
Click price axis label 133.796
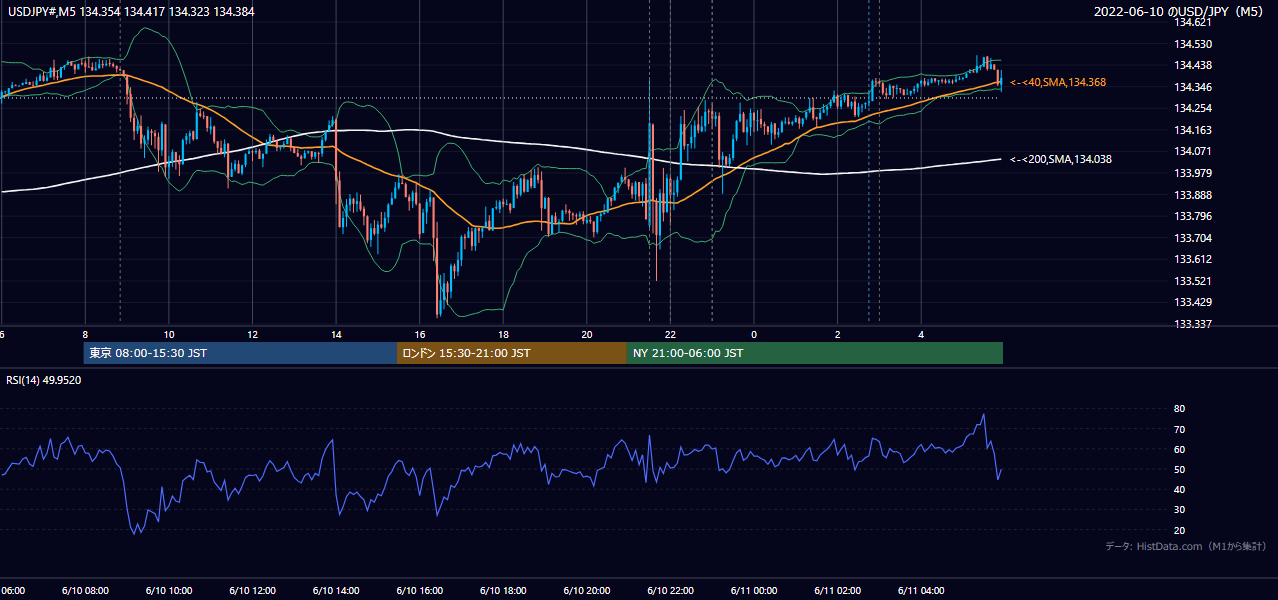1192,216
